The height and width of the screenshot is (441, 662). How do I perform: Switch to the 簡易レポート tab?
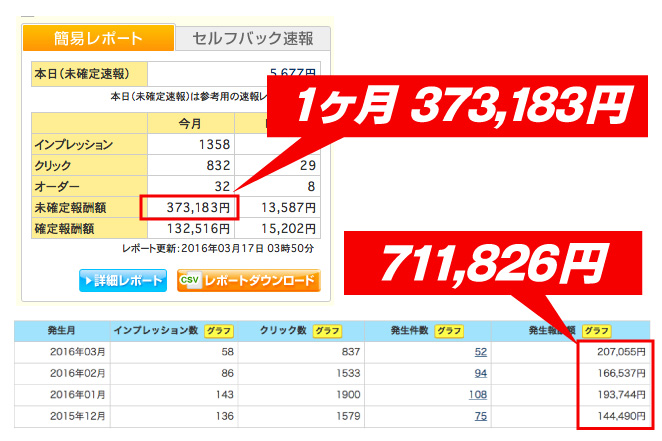97,39
